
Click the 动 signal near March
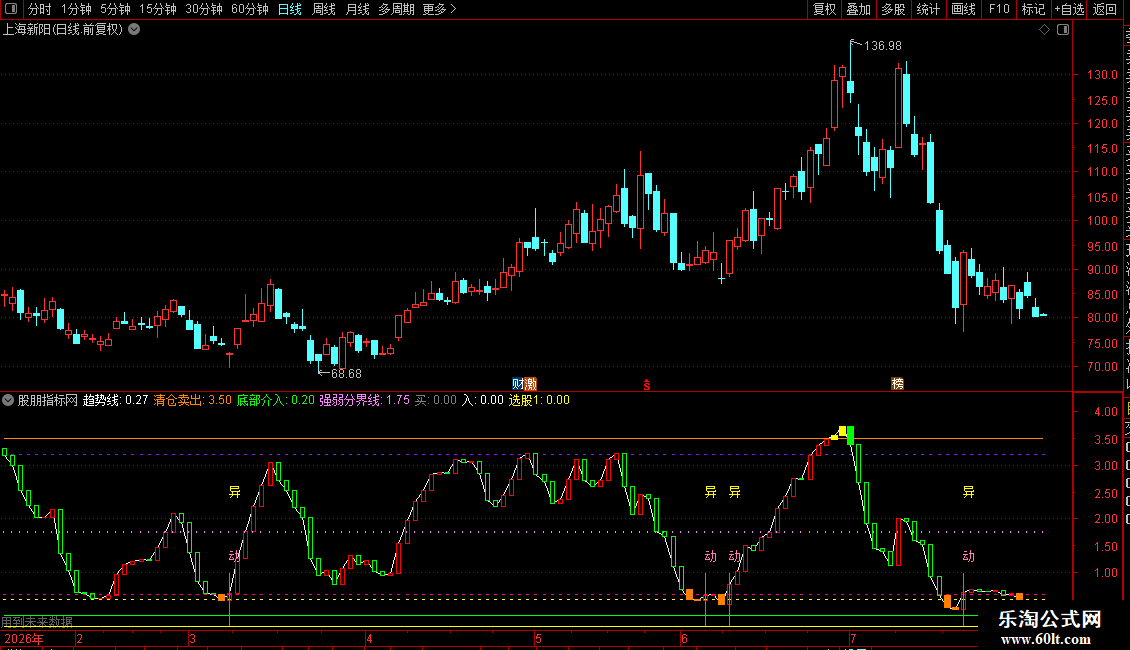[x=234, y=556]
